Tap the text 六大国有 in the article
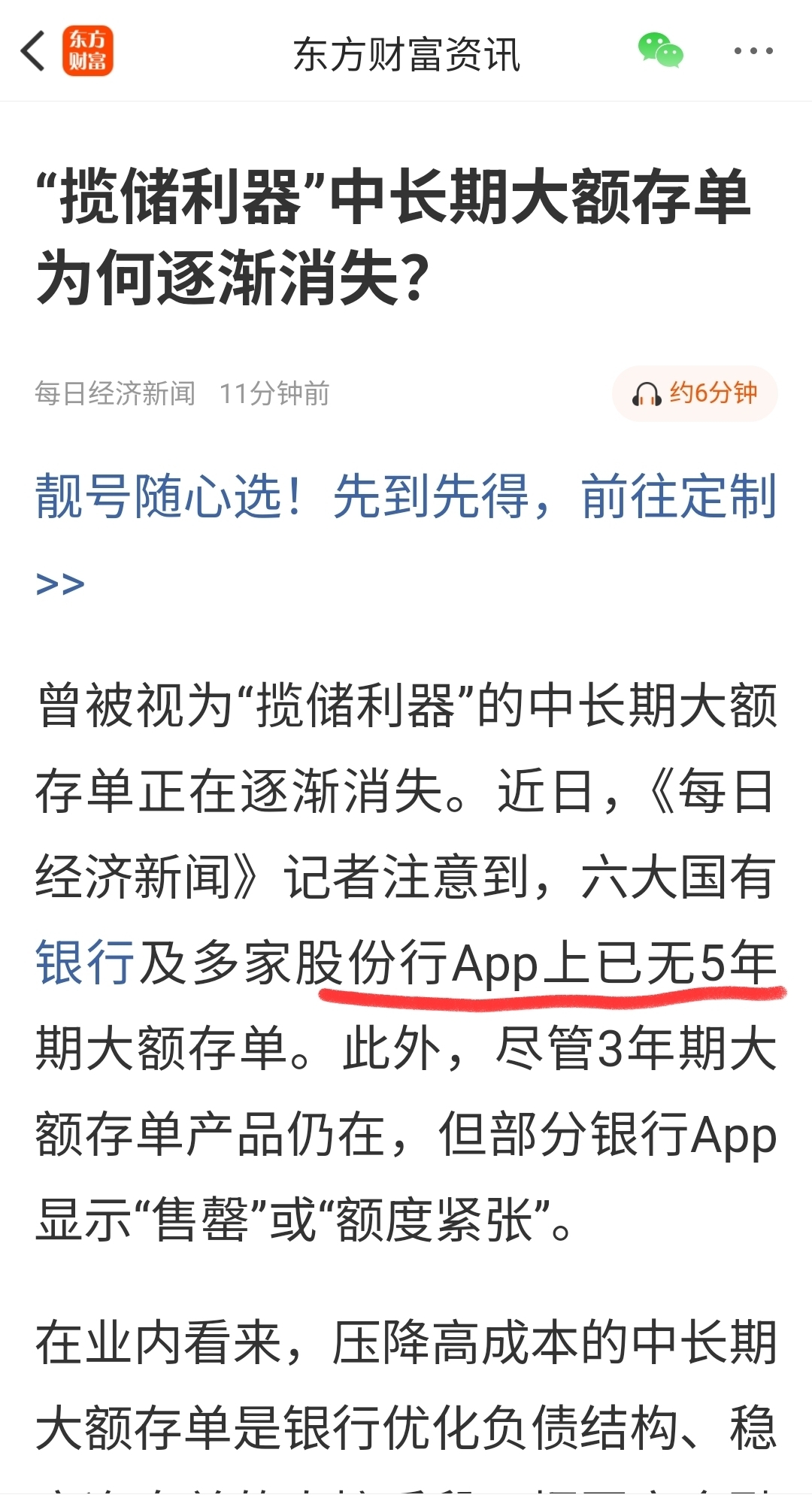This screenshot has width=812, height=1507. coord(678,877)
